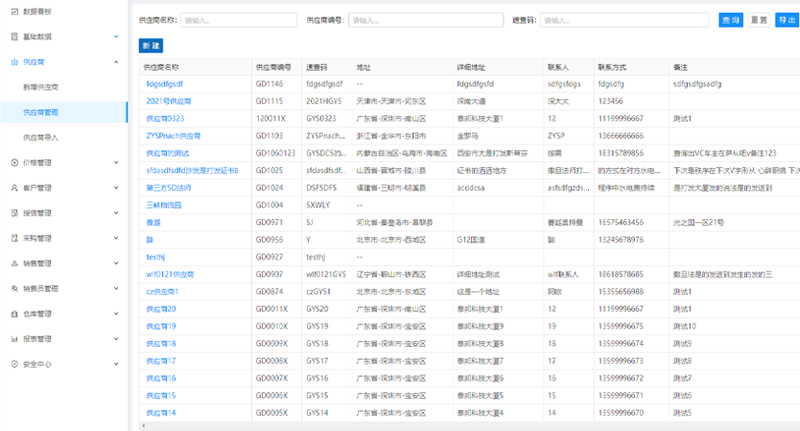Click the 基础数据 menu icon
The width and height of the screenshot is (800, 431).
14,37
